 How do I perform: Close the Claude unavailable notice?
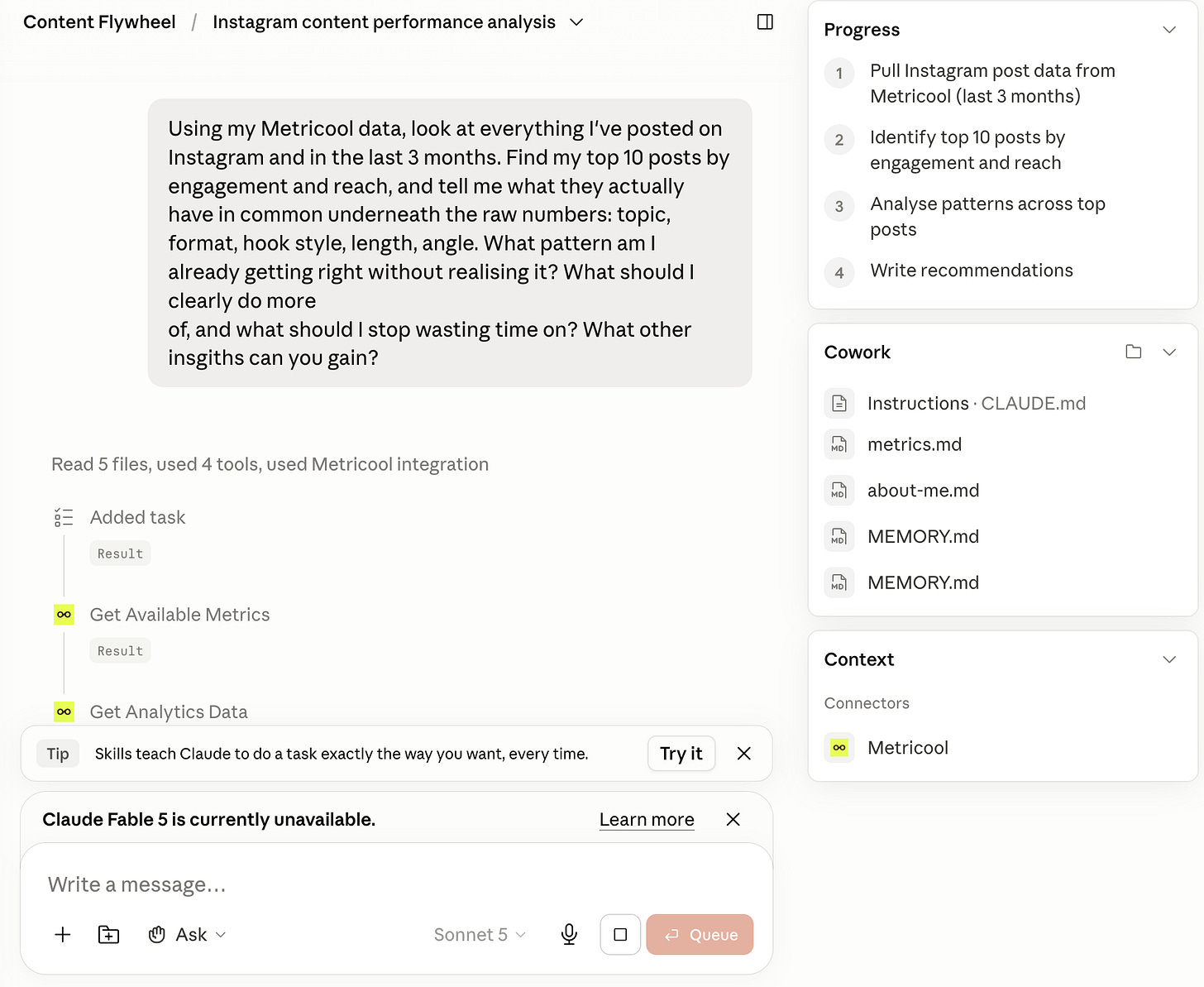(733, 820)
